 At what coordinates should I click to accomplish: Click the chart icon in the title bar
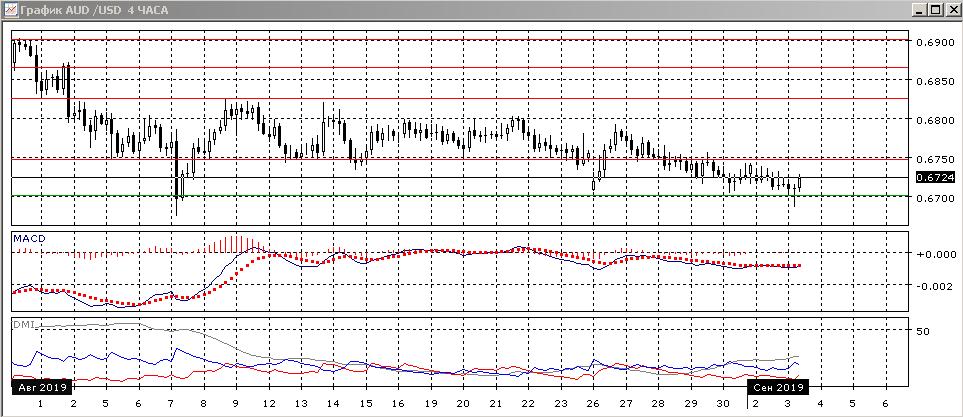coord(10,10)
